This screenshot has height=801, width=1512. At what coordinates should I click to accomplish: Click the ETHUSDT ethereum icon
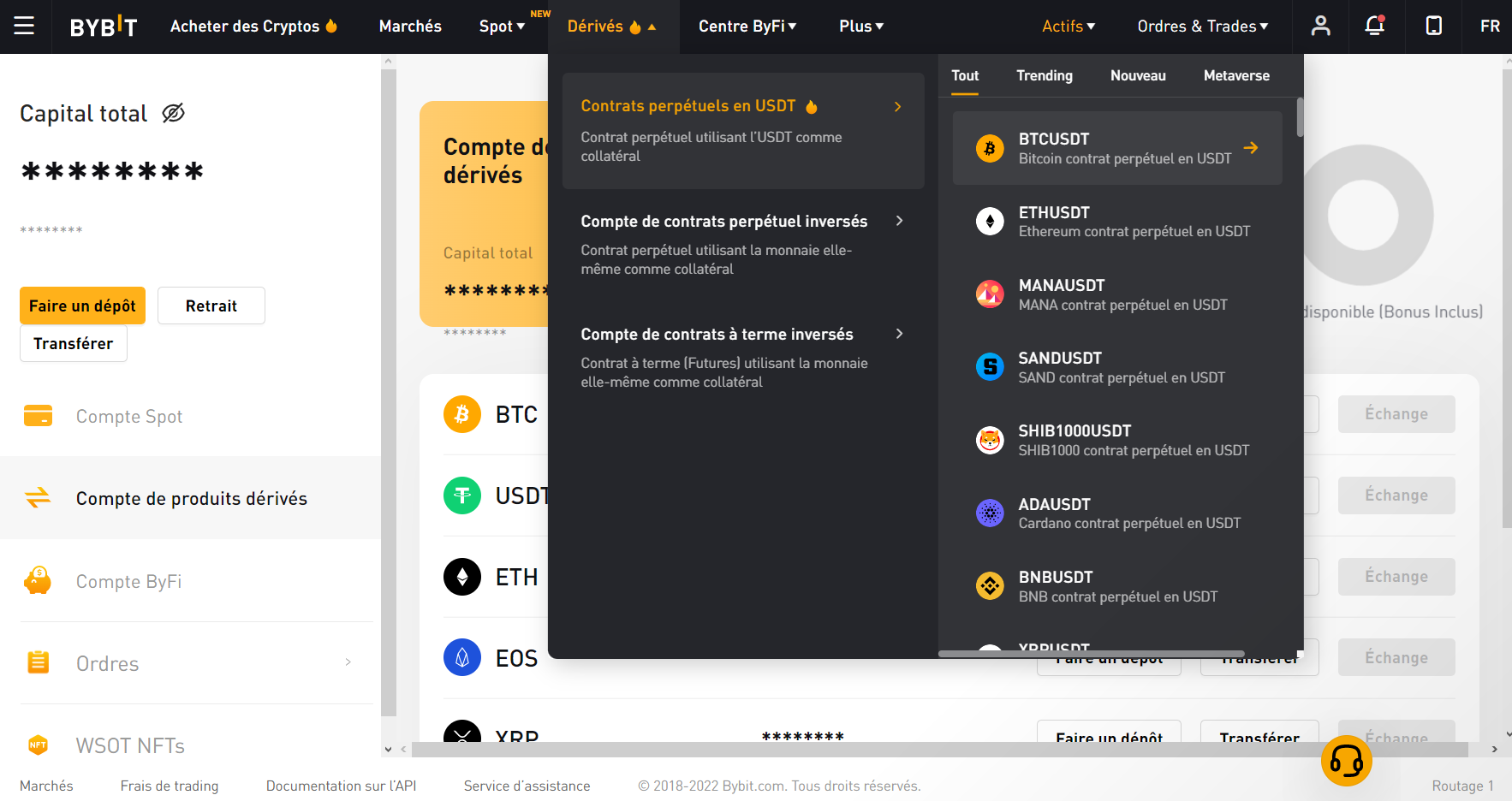coord(990,222)
